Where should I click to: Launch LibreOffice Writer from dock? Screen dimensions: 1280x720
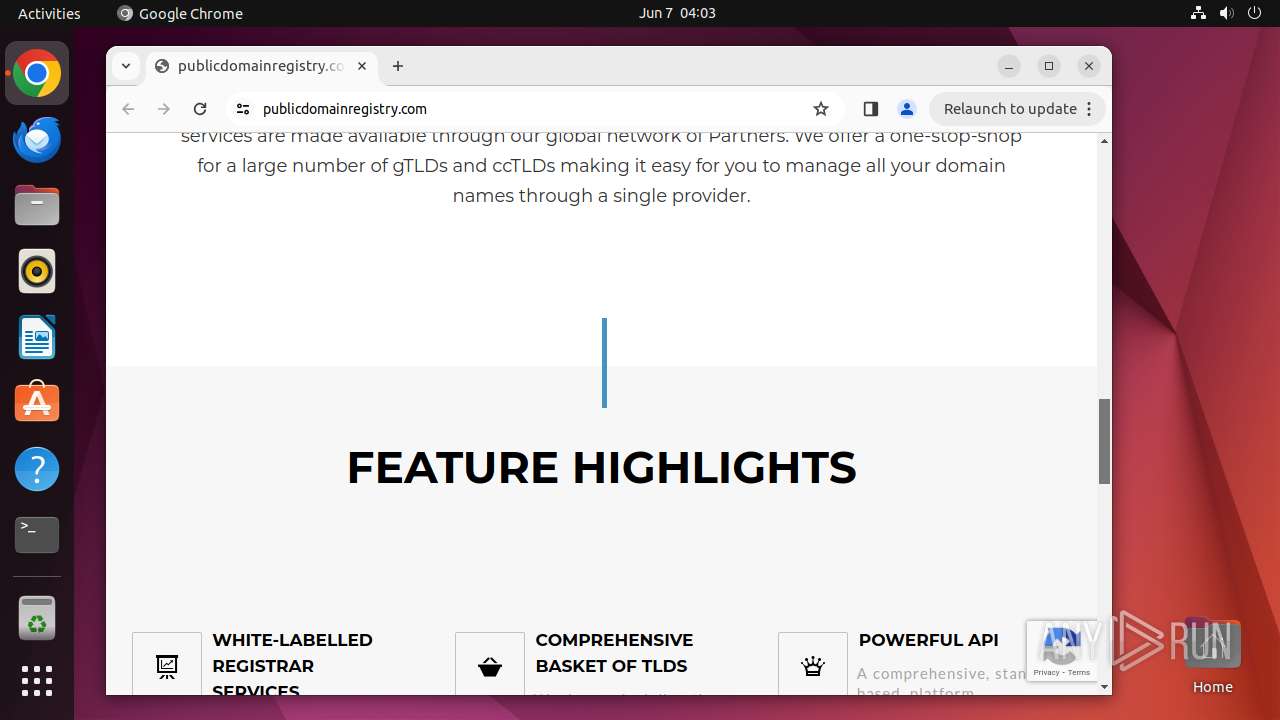37,337
